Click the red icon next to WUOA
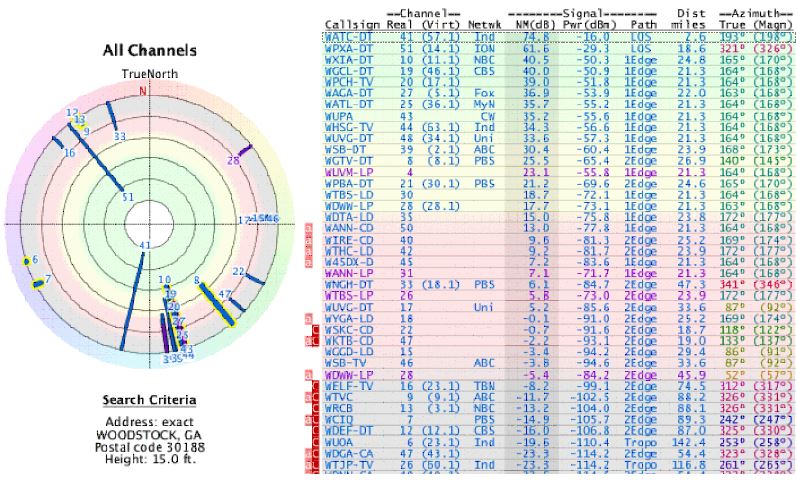Image resolution: width=797 pixels, height=480 pixels. coord(316,443)
